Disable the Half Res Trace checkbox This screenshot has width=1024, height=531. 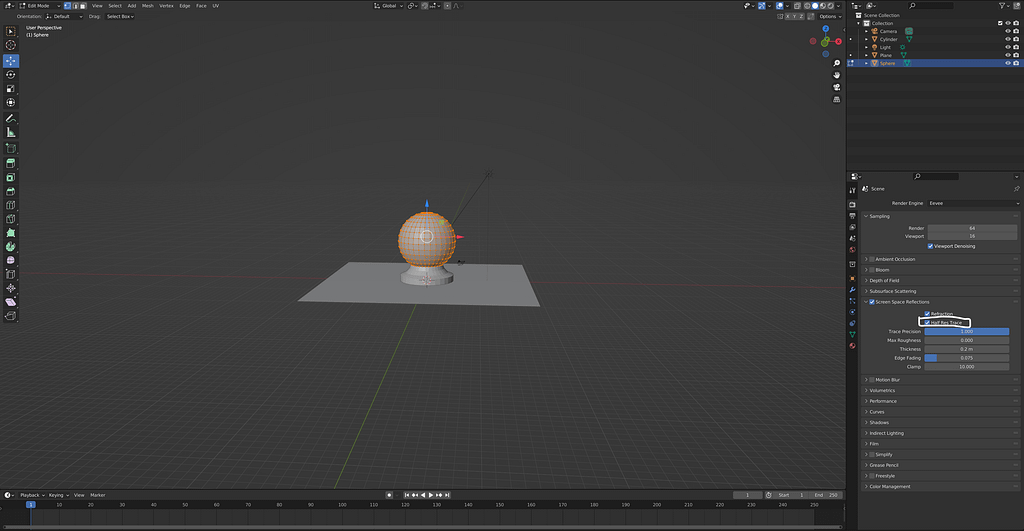coord(927,323)
